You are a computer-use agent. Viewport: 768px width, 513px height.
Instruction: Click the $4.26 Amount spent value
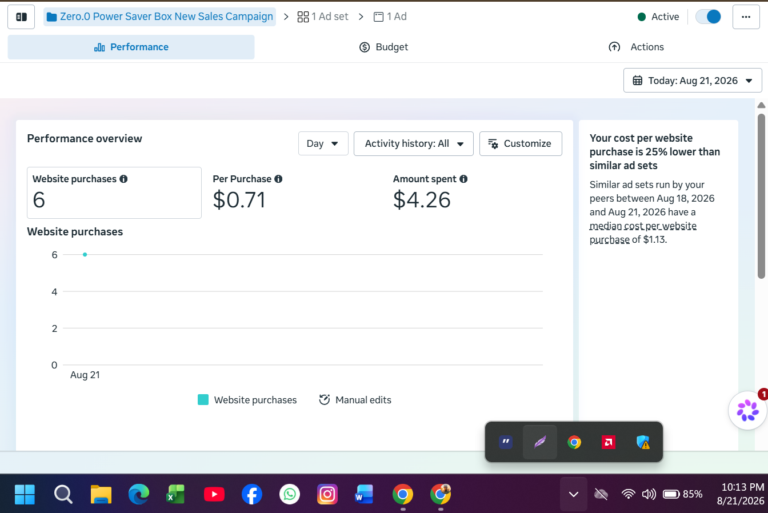(x=422, y=200)
